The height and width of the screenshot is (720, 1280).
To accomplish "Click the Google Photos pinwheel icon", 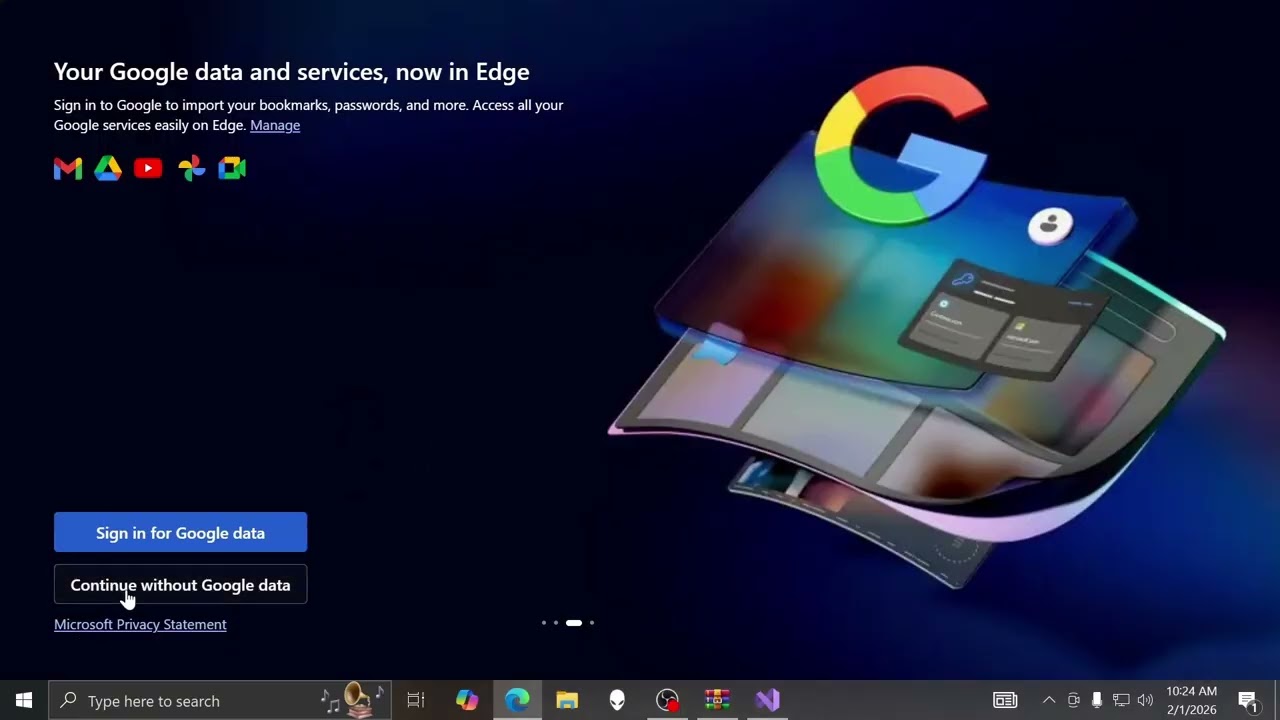I will point(191,169).
